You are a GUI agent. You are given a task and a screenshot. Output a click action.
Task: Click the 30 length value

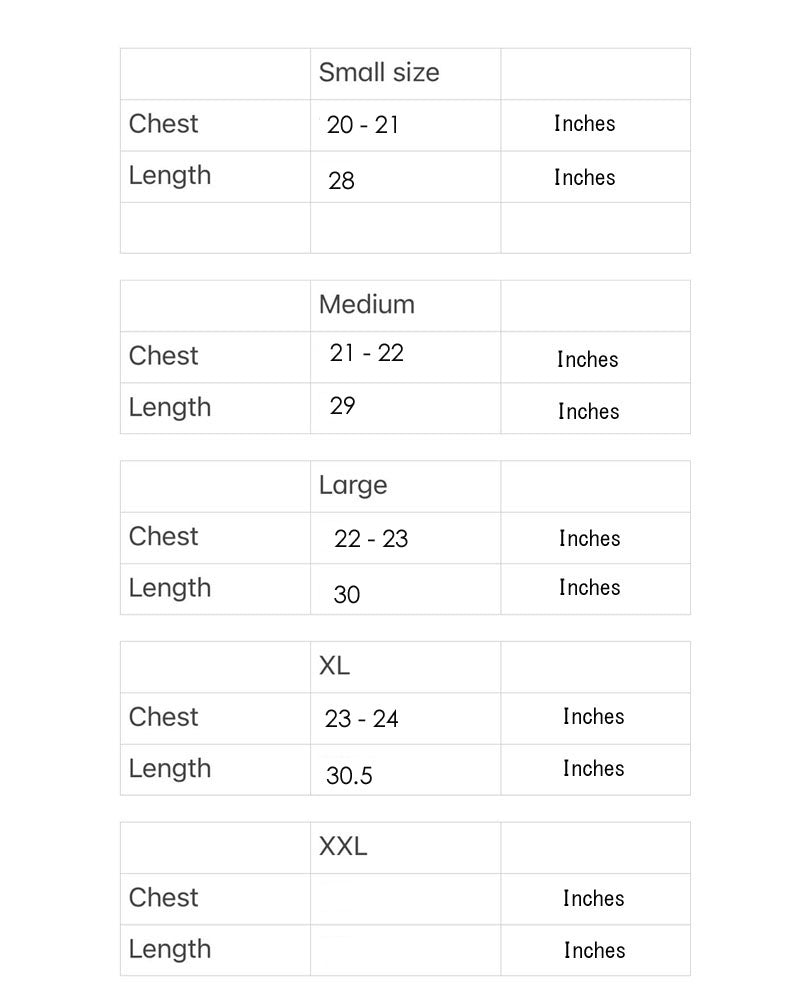[346, 595]
